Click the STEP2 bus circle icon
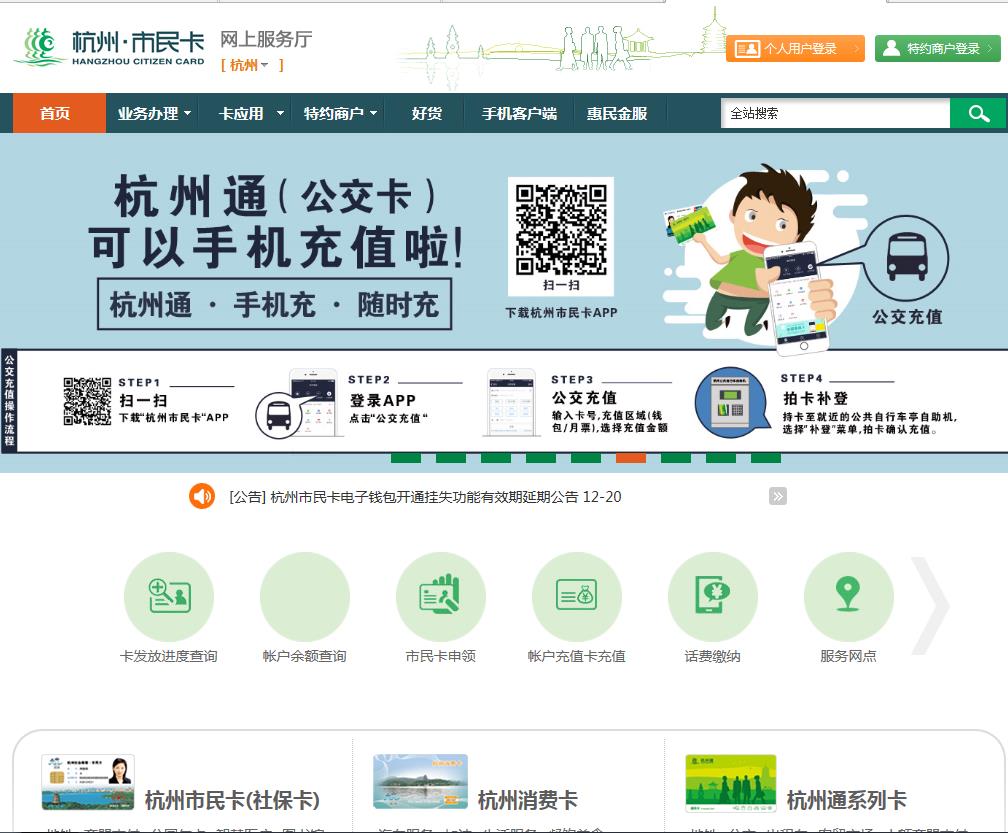The image size is (1008, 833). pyautogui.click(x=278, y=415)
